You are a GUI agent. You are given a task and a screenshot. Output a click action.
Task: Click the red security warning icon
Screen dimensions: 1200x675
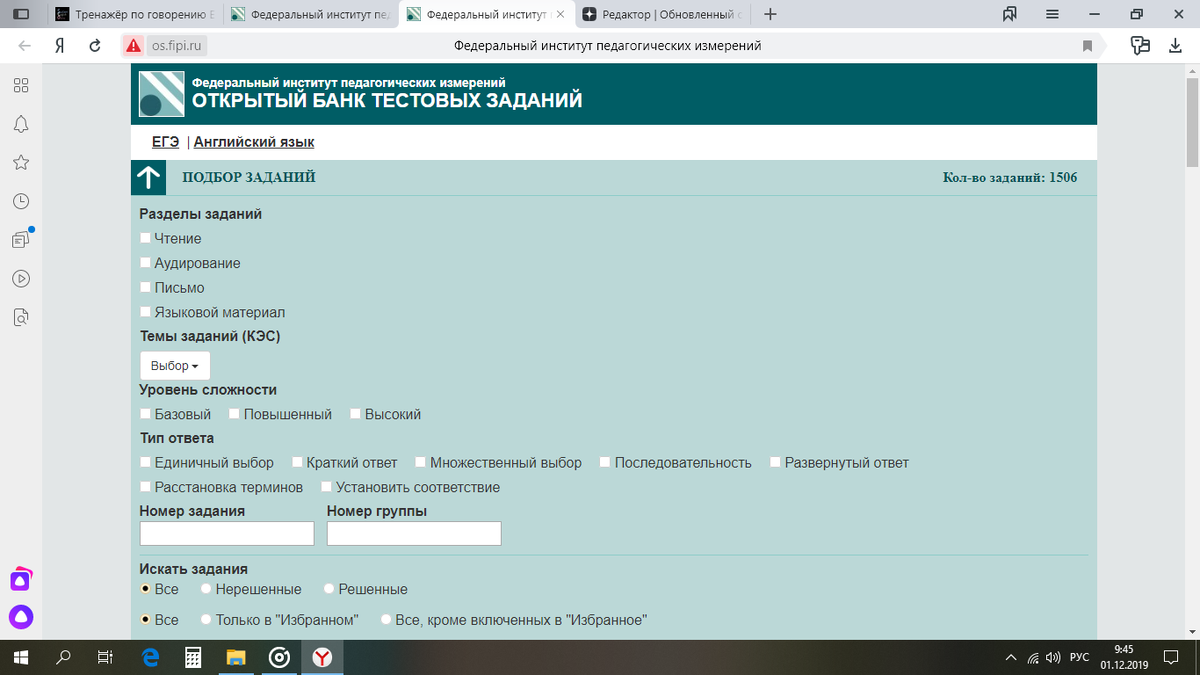134,46
